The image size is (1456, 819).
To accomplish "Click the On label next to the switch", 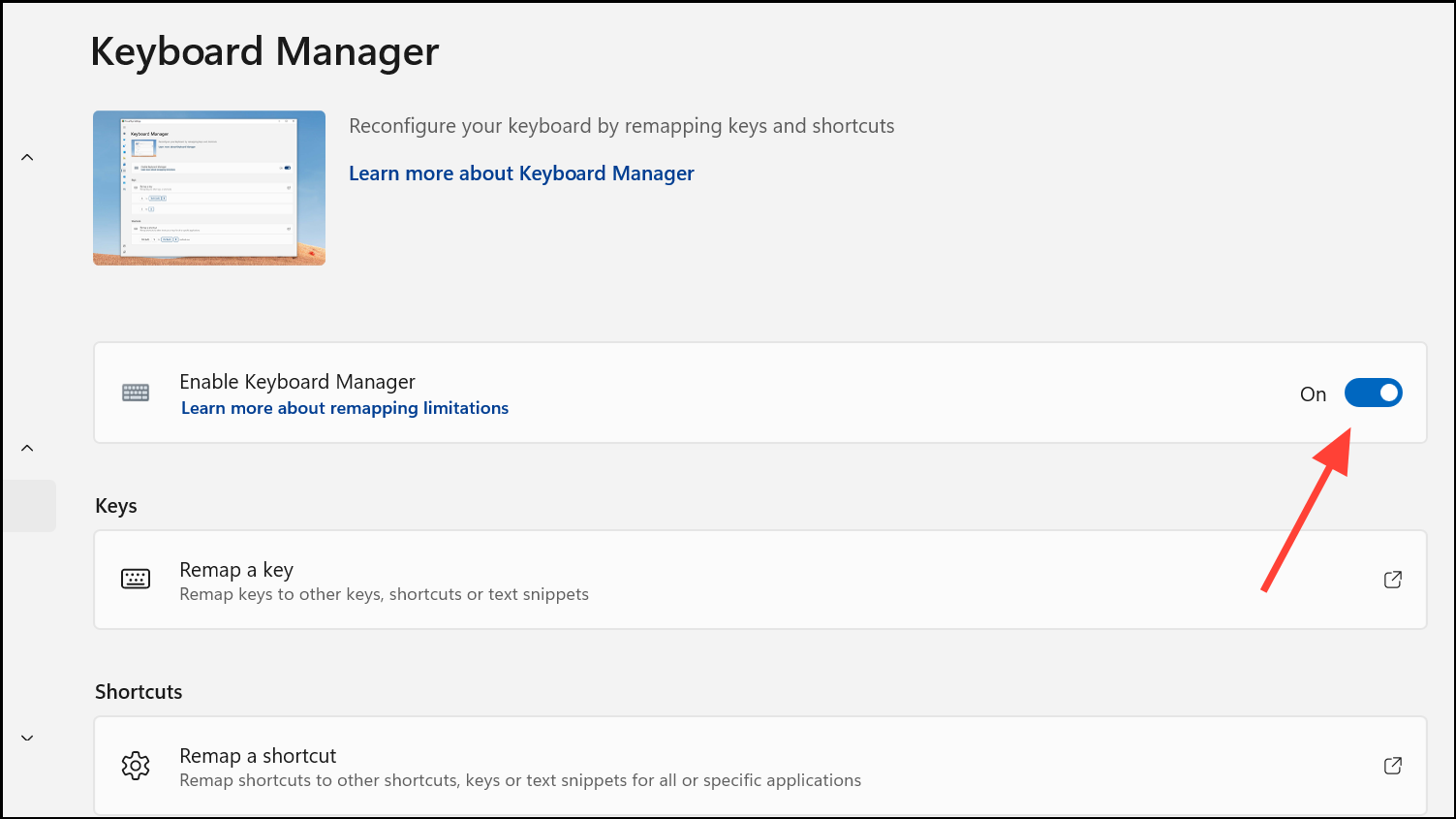I will [x=1313, y=394].
